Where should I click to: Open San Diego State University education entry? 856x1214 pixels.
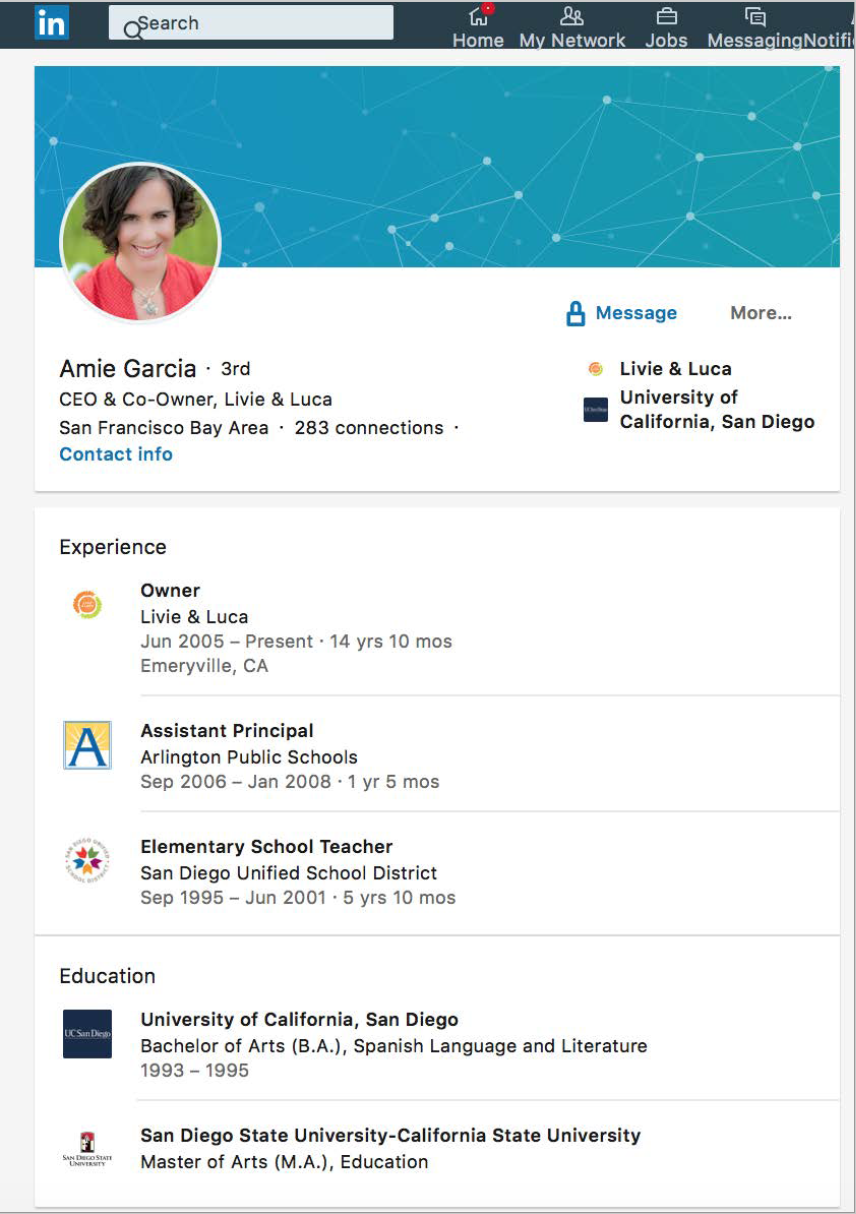click(390, 1136)
